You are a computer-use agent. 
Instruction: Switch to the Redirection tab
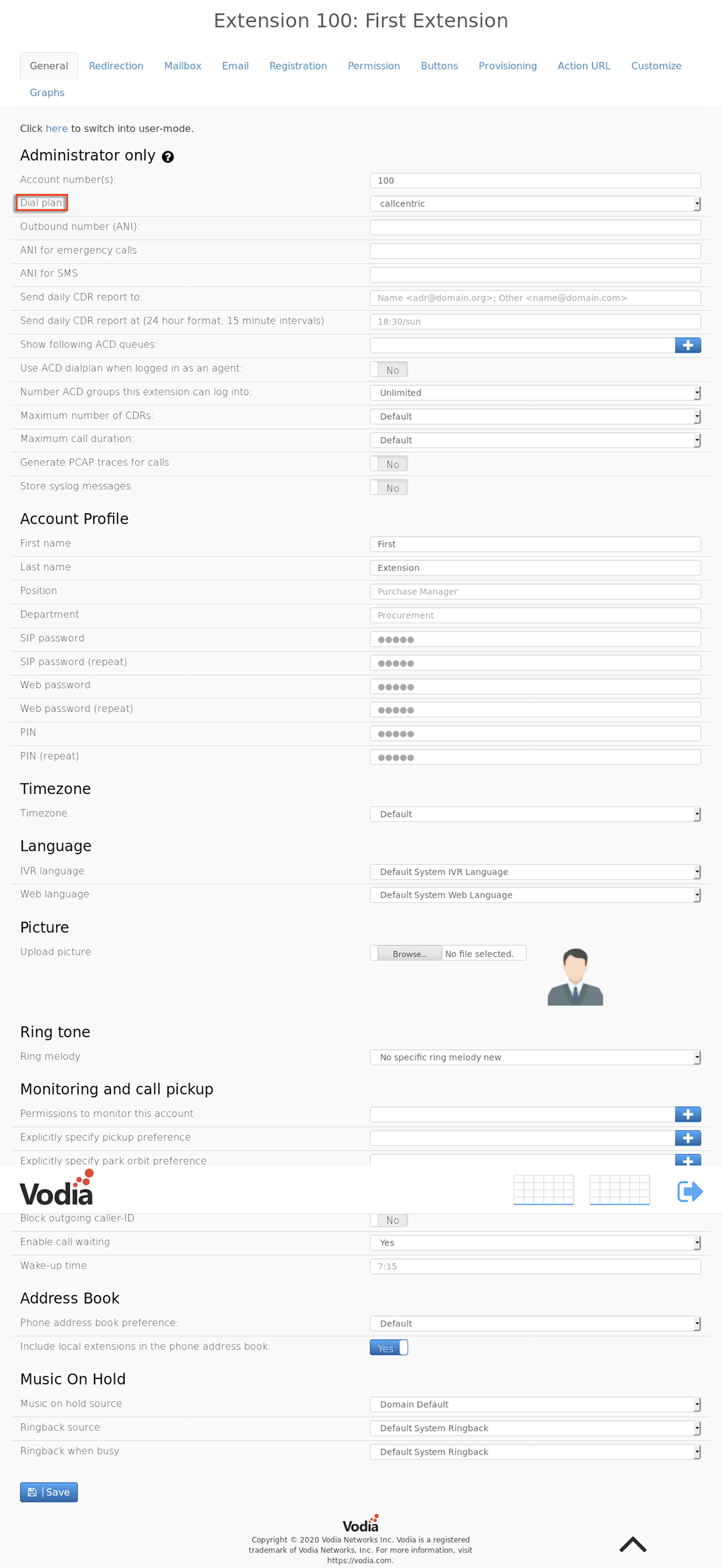116,66
